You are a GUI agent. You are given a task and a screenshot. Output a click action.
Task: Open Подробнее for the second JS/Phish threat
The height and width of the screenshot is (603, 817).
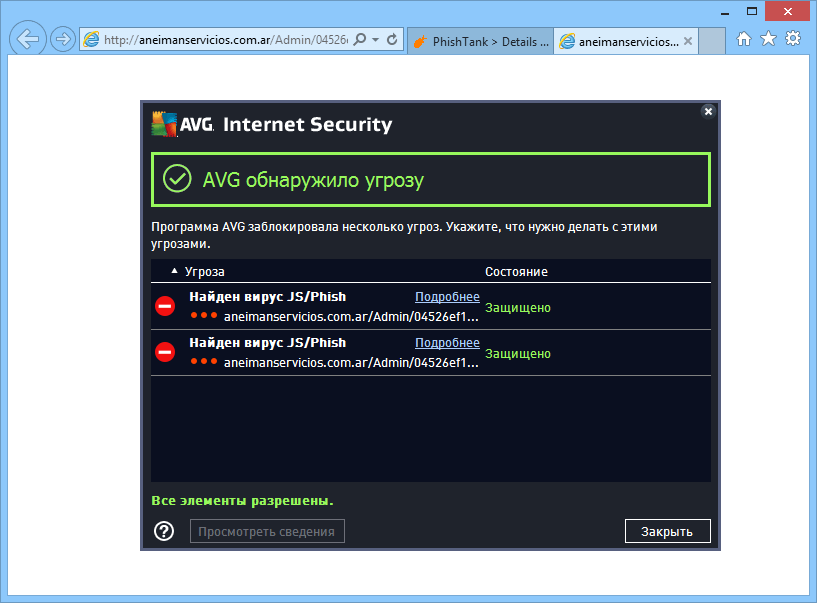point(447,342)
